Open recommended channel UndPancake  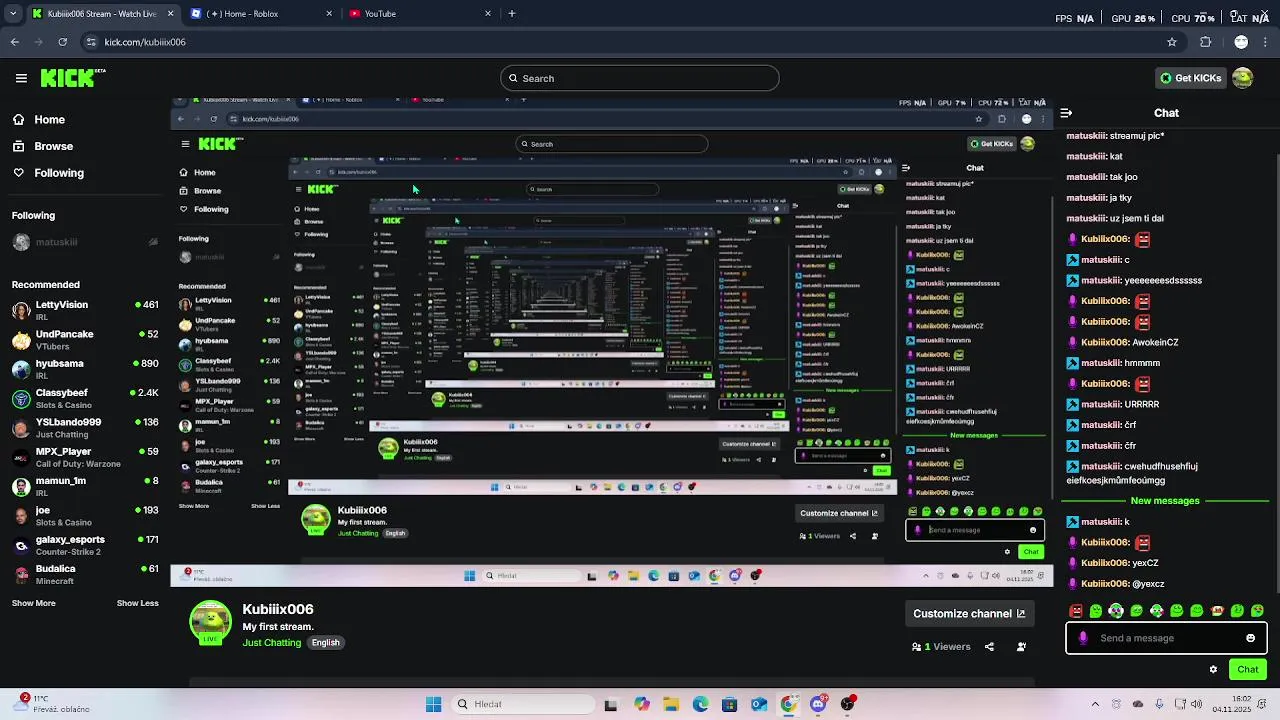(85, 339)
